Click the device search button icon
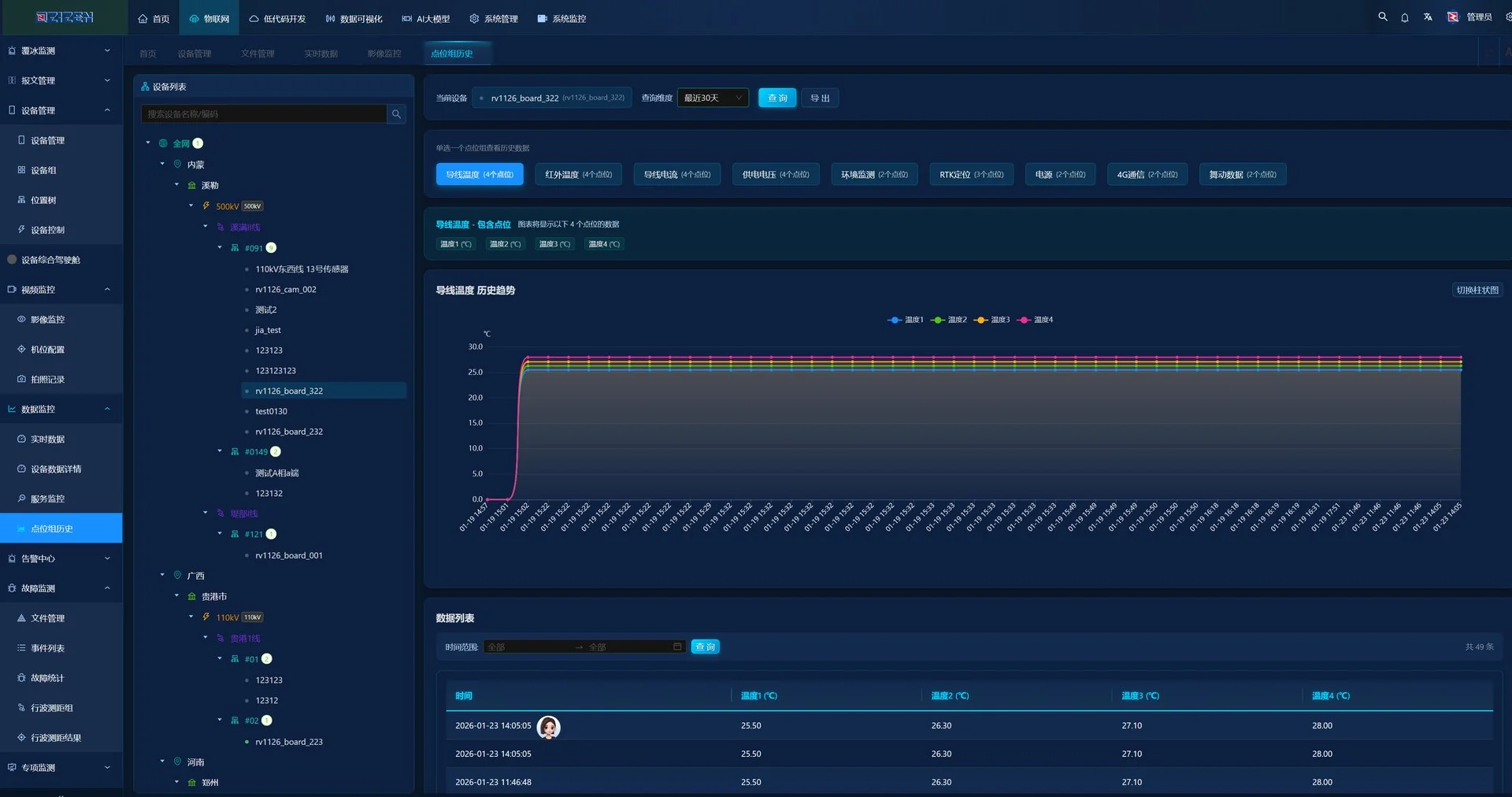The width and height of the screenshot is (1512, 797). pyautogui.click(x=397, y=114)
